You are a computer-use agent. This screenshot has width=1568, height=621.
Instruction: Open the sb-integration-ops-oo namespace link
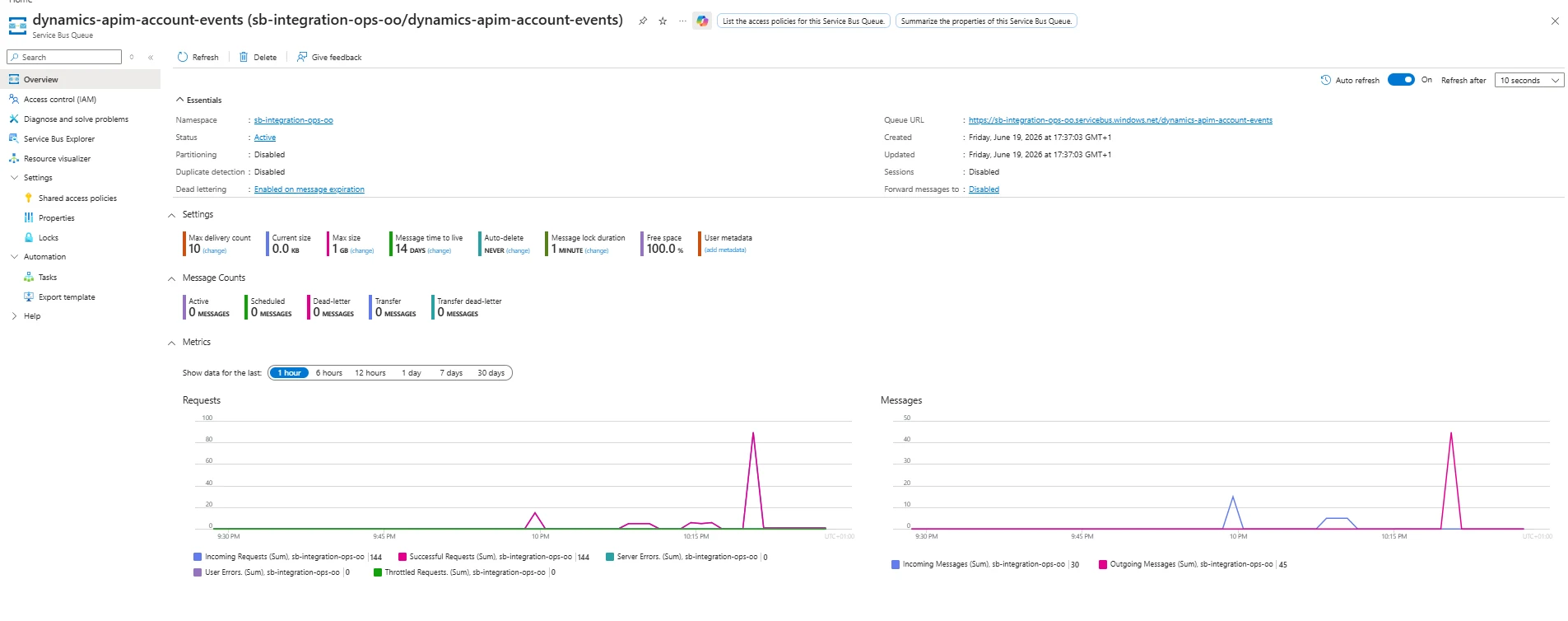click(x=293, y=120)
